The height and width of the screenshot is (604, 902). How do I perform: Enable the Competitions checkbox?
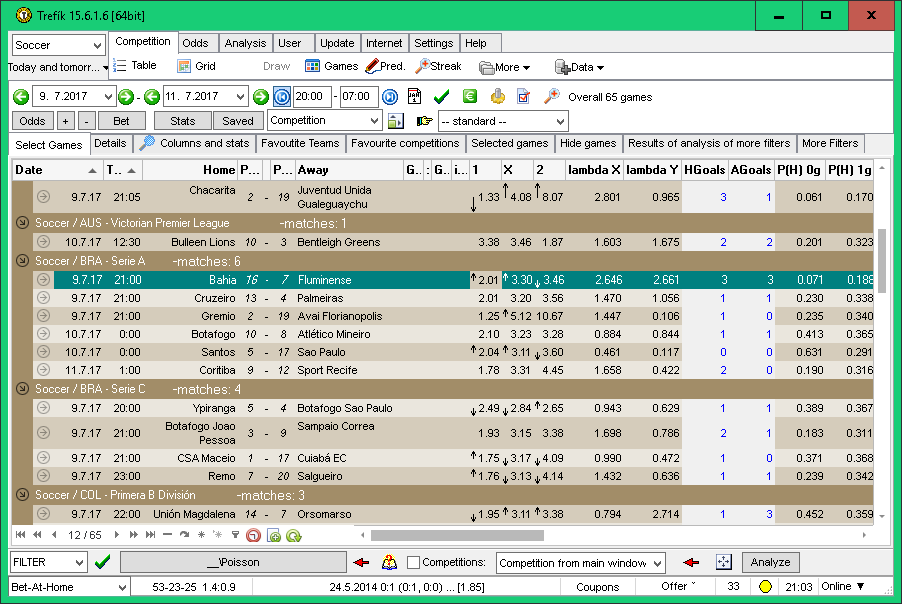pyautogui.click(x=414, y=563)
